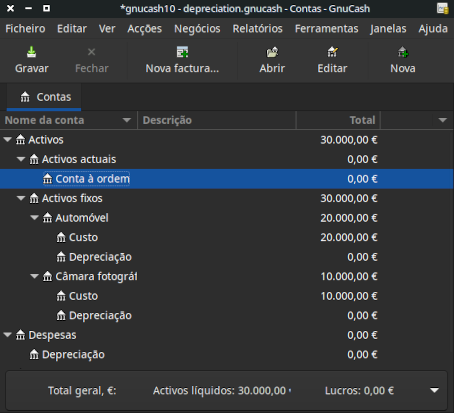
Task: Maximize the GnuCash window
Action: click(x=47, y=8)
